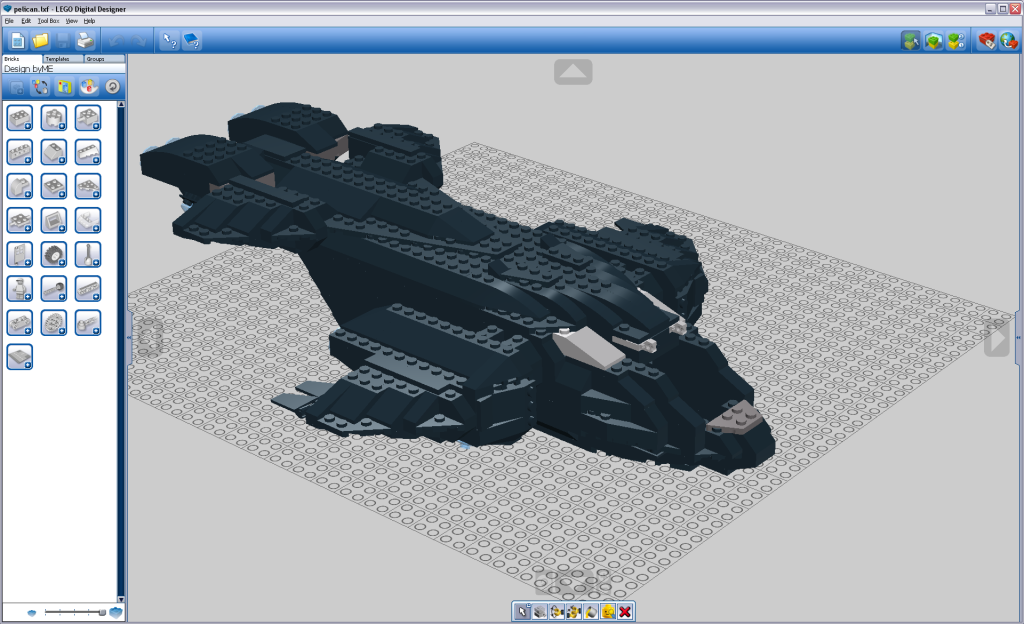Select the Clone brick tool

539,612
